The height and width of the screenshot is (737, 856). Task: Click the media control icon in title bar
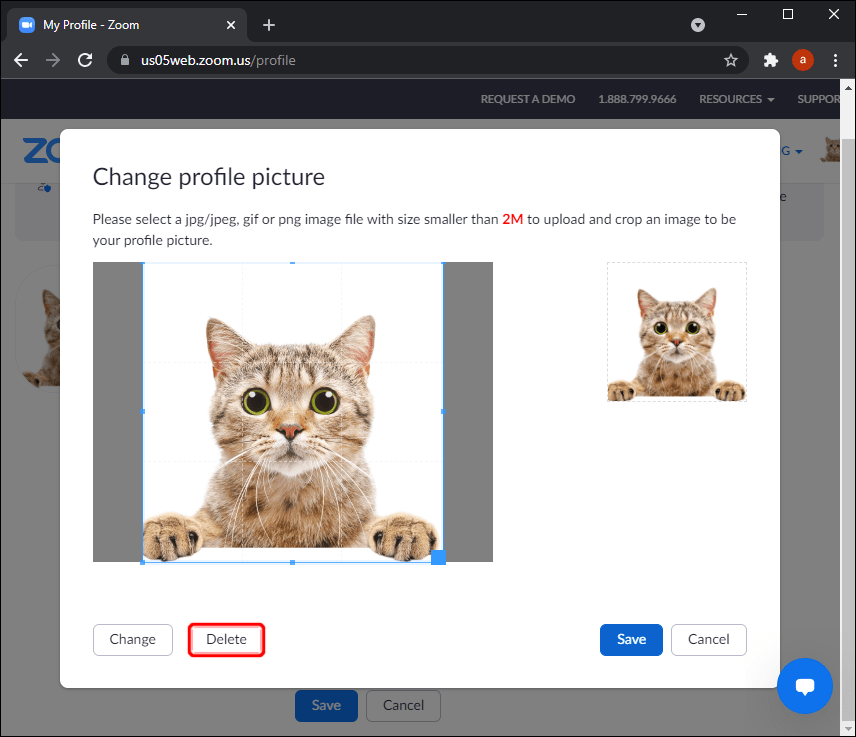[697, 24]
